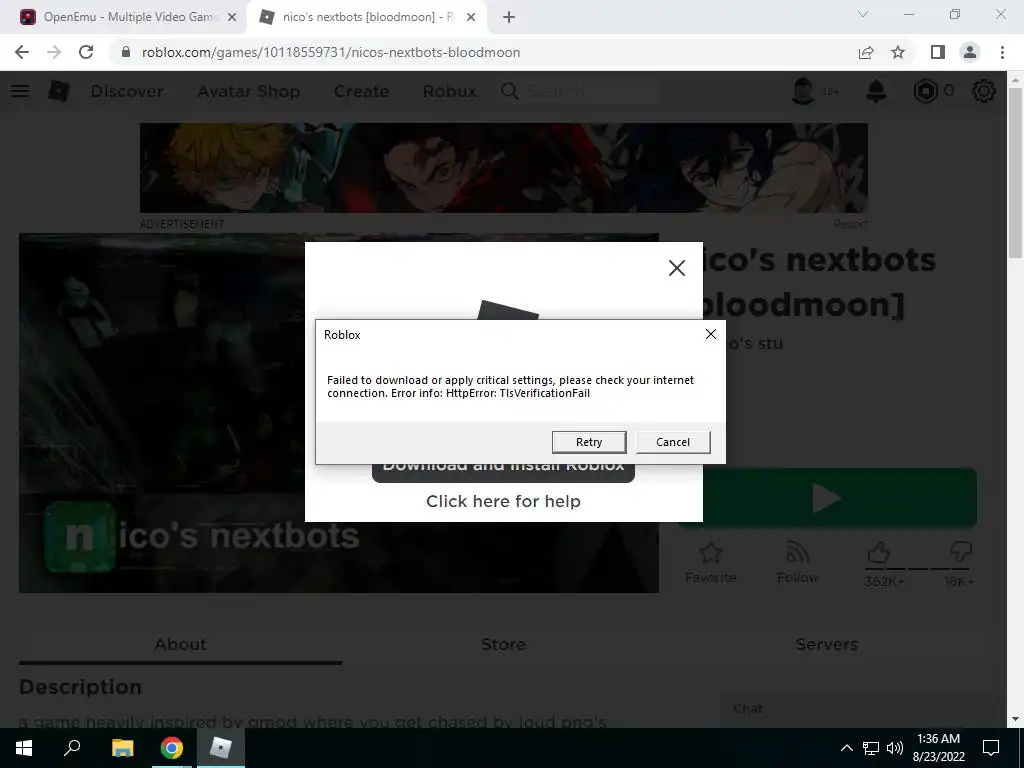Select the About tab
1024x768 pixels.
[180, 645]
